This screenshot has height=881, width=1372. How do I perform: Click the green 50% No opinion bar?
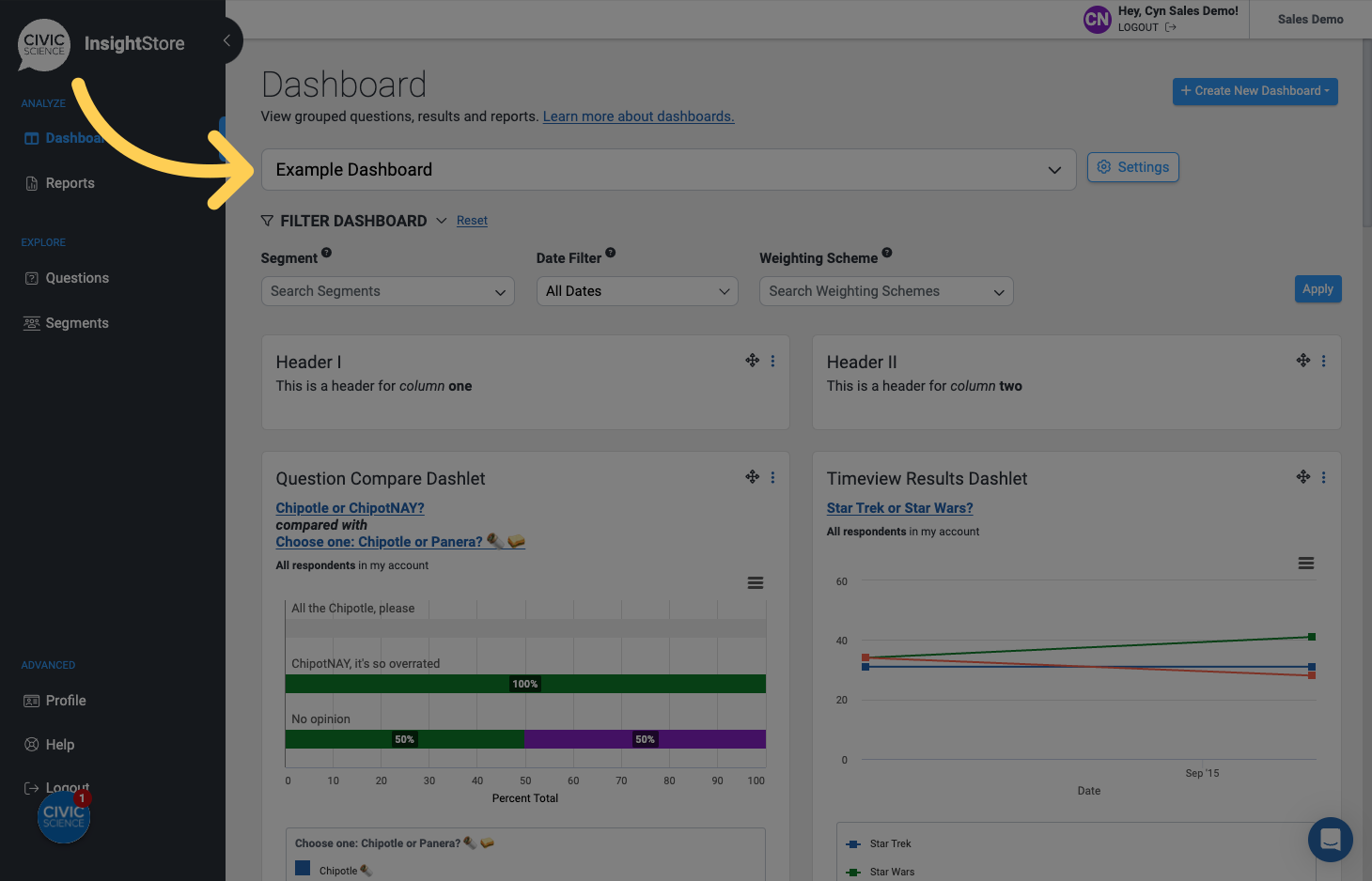tap(405, 739)
